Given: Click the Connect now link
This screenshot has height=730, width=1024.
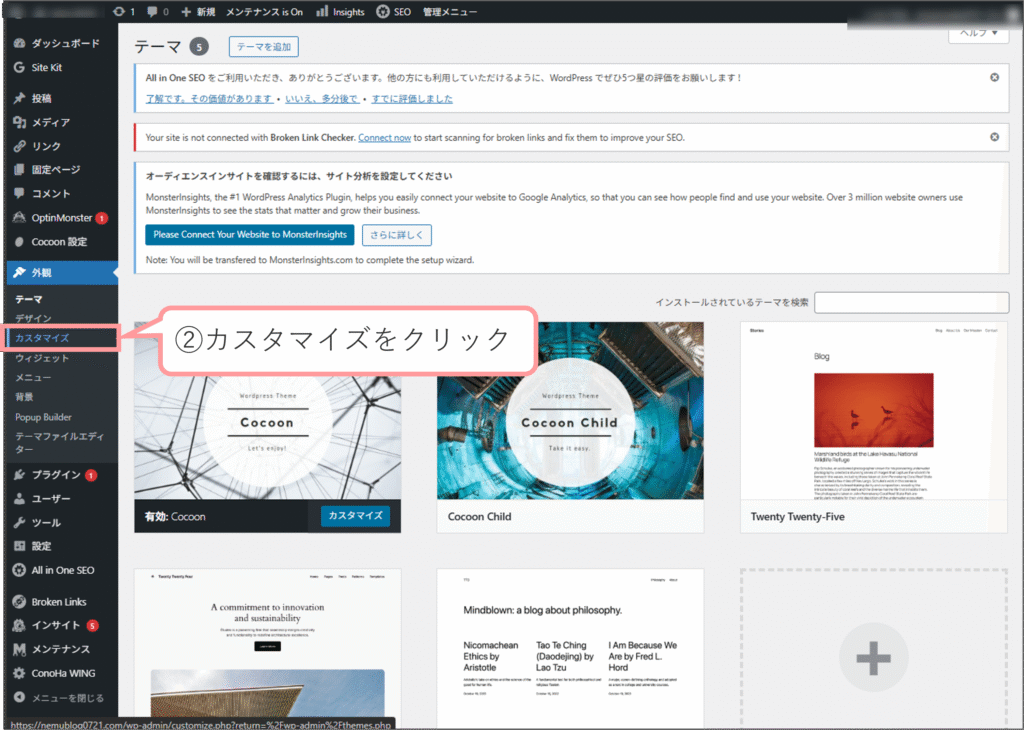Looking at the screenshot, I should pyautogui.click(x=384, y=137).
